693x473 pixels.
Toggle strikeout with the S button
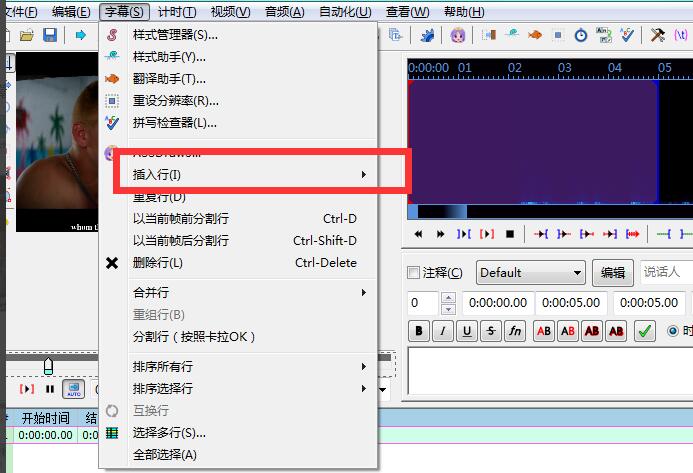tap(491, 331)
